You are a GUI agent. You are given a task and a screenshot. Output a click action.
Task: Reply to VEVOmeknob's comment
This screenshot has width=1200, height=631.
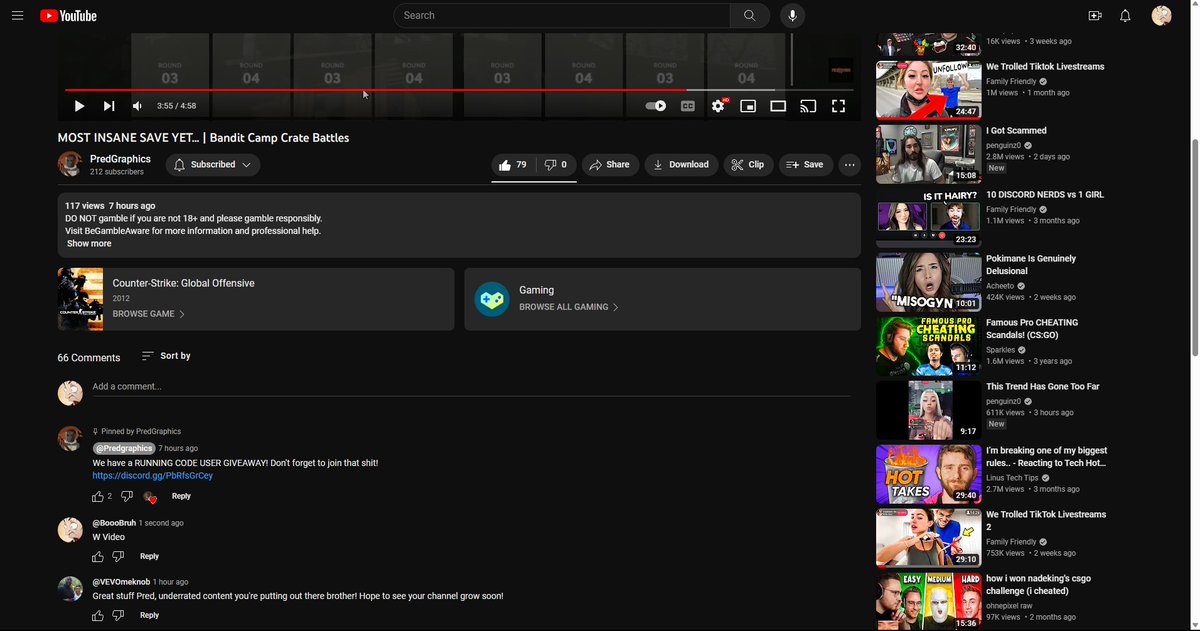pyautogui.click(x=149, y=616)
